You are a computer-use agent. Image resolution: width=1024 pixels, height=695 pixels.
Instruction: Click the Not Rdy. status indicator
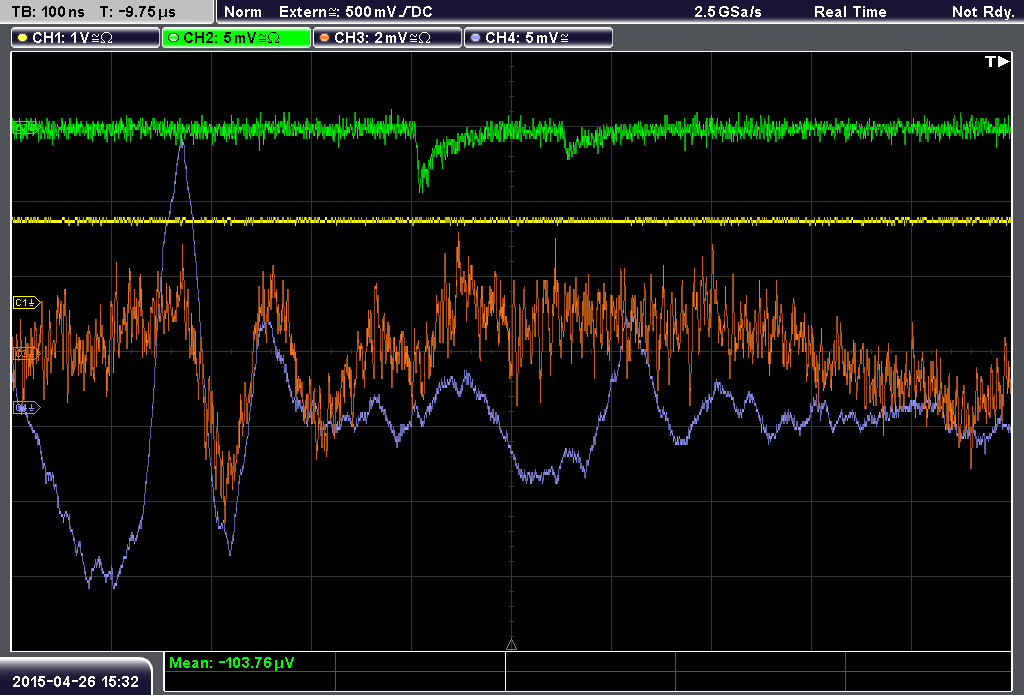[983, 12]
